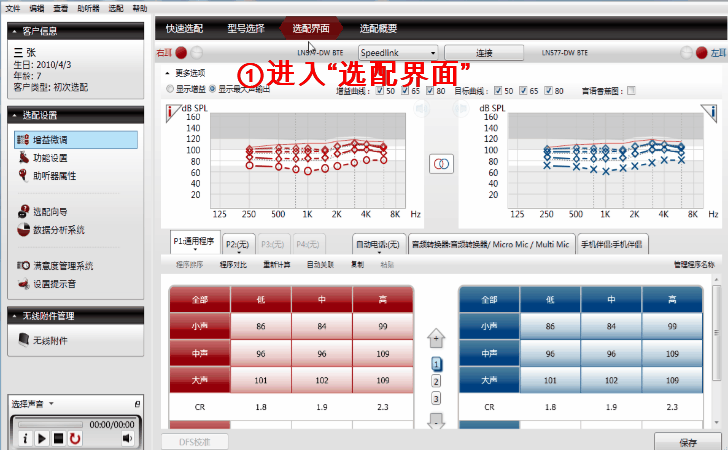Viewport: 728px width, 450px height.
Task: Click the 连接 connect button
Action: click(484, 53)
